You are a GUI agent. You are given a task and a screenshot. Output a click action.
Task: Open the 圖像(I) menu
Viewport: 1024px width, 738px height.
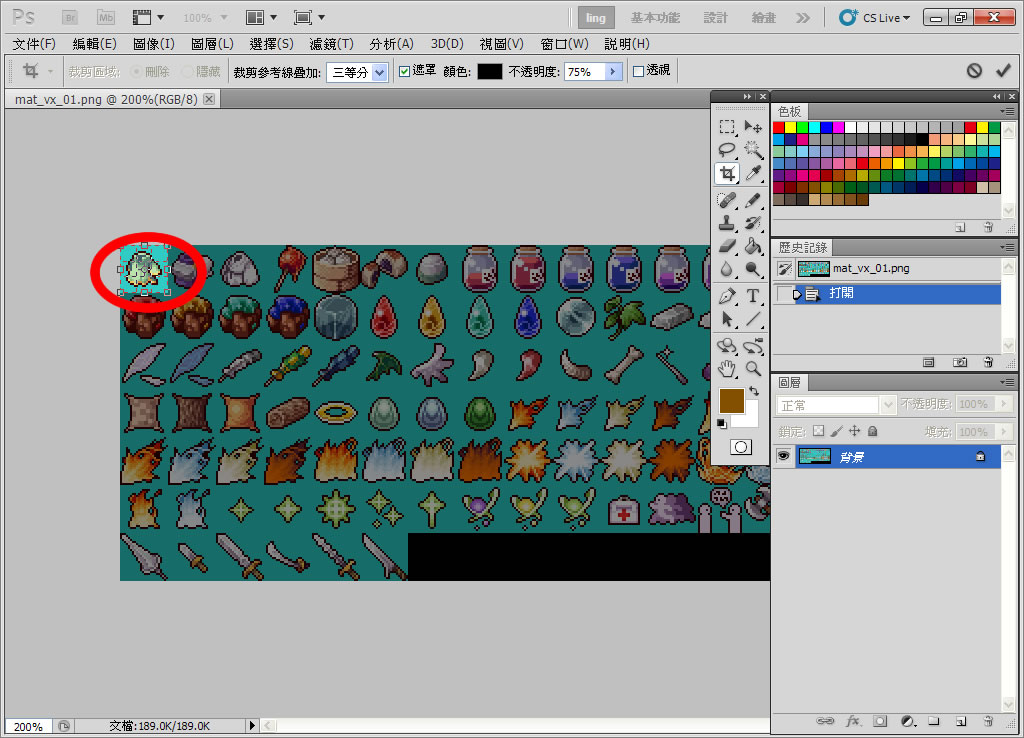click(x=153, y=44)
